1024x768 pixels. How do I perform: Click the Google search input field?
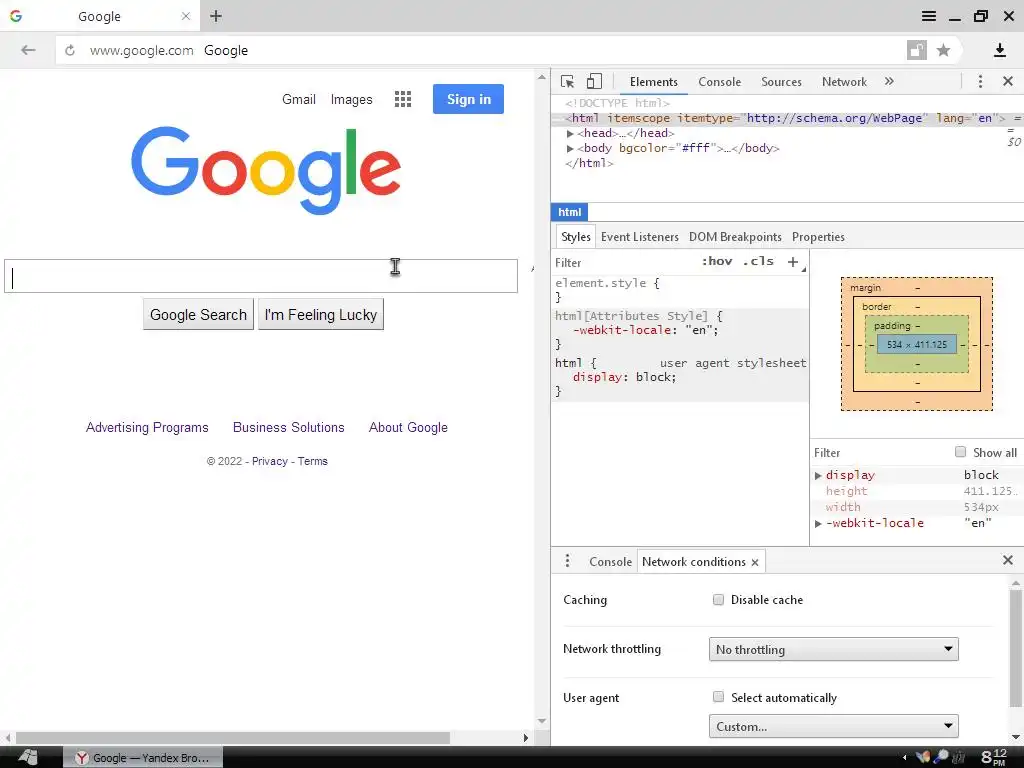[261, 276]
